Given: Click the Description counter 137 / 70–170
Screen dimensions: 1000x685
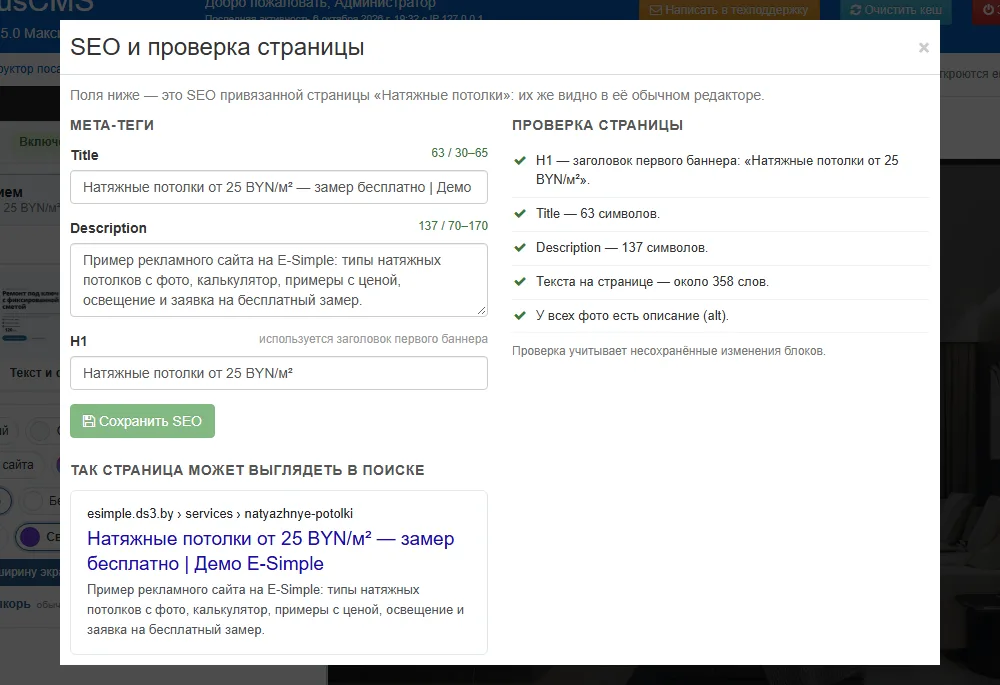Looking at the screenshot, I should 453,226.
